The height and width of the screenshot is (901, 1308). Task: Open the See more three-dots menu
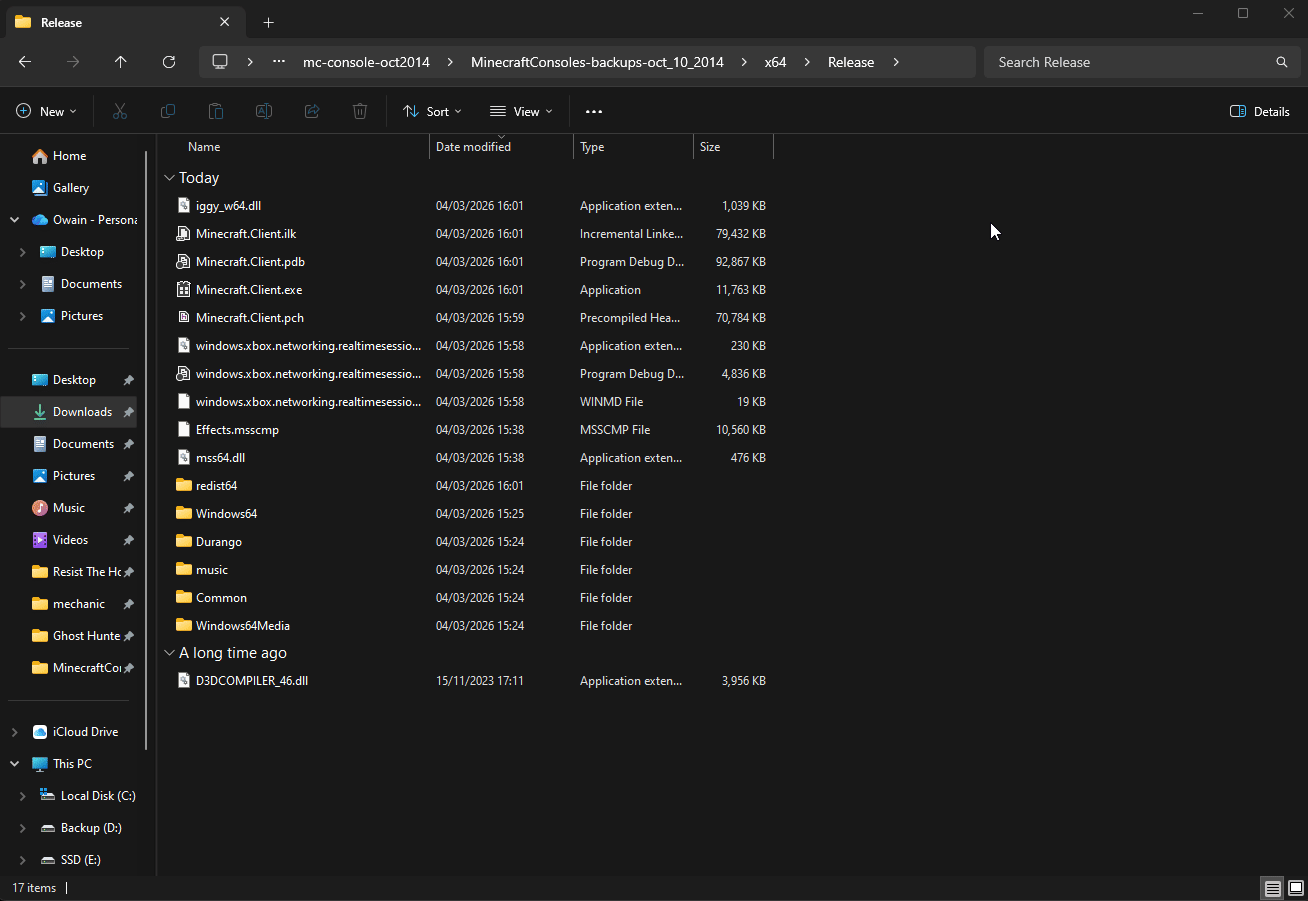coord(594,112)
